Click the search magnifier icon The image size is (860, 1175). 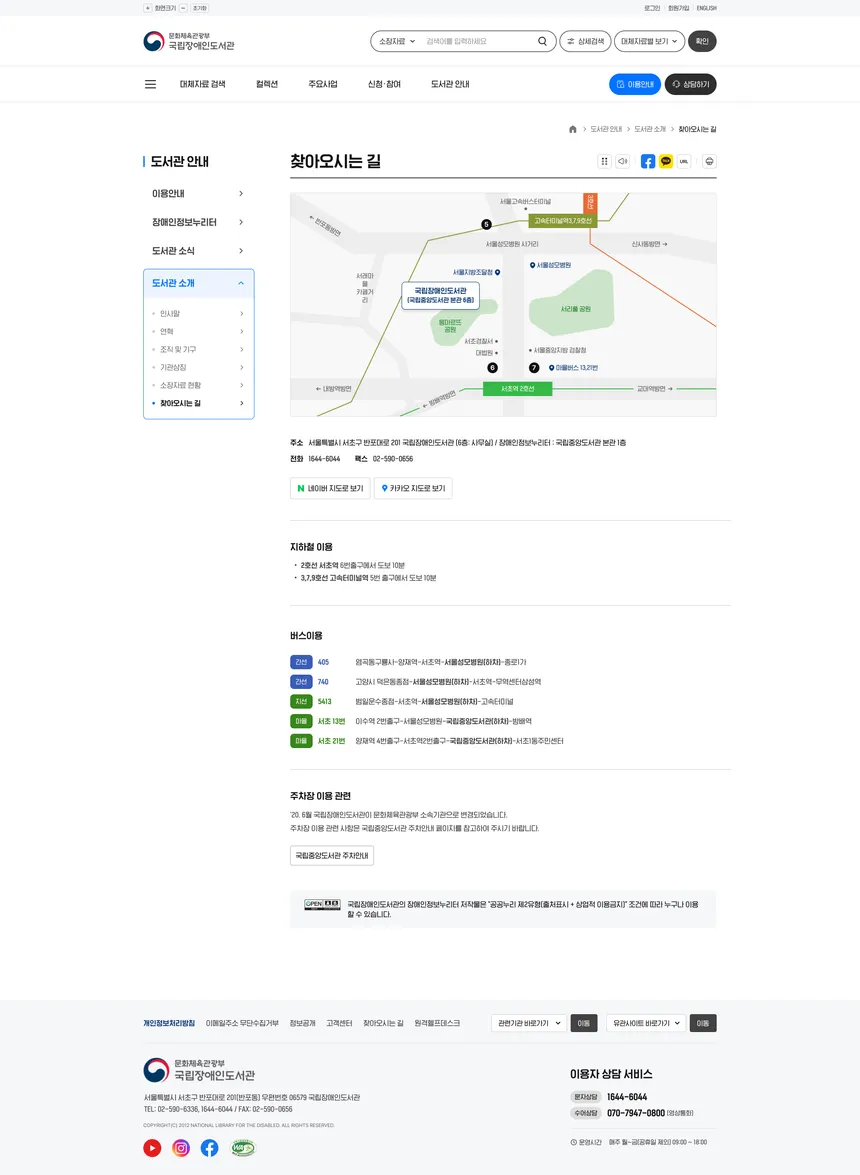coord(542,41)
